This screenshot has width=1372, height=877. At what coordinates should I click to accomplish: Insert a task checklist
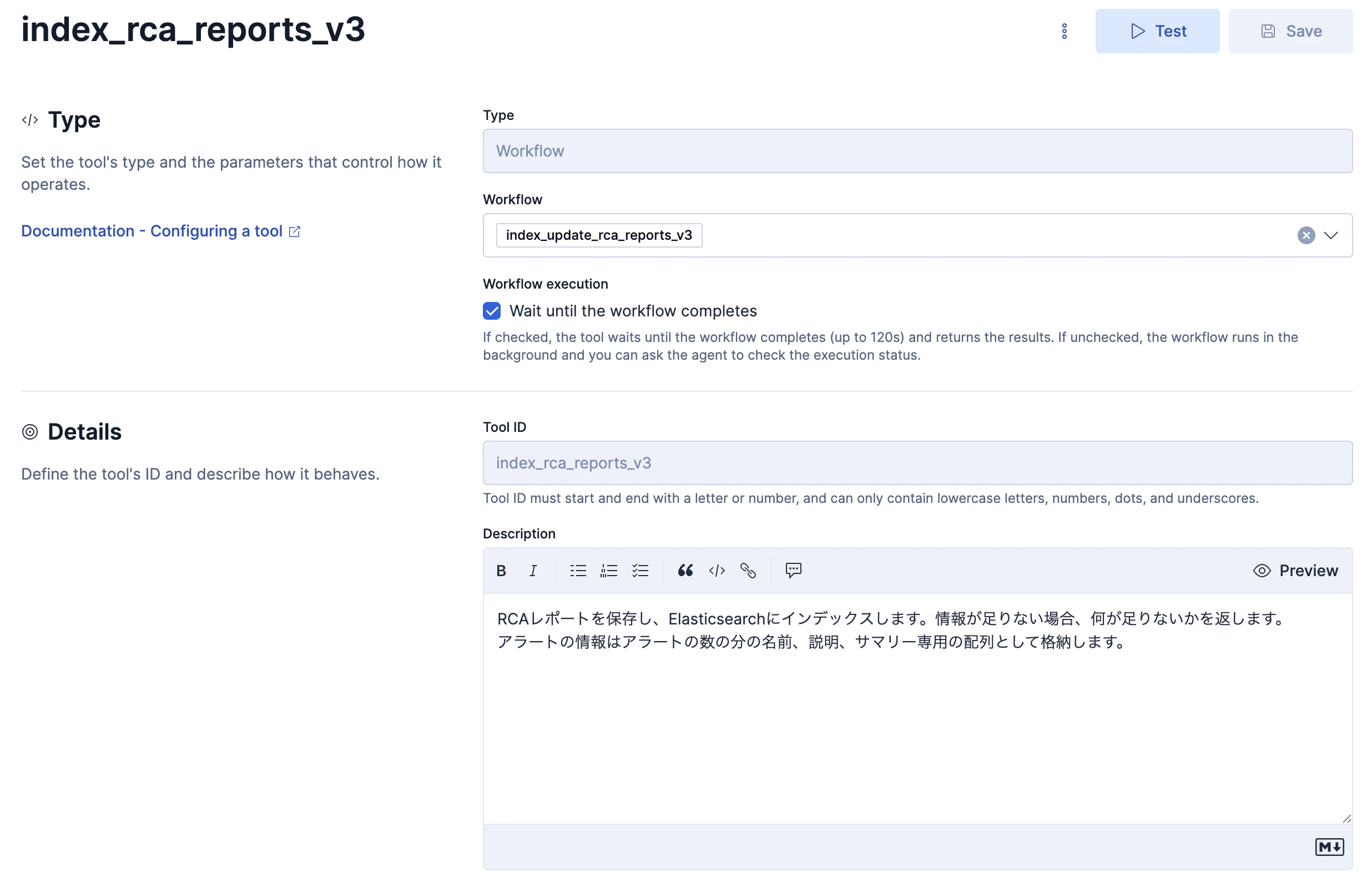(640, 571)
